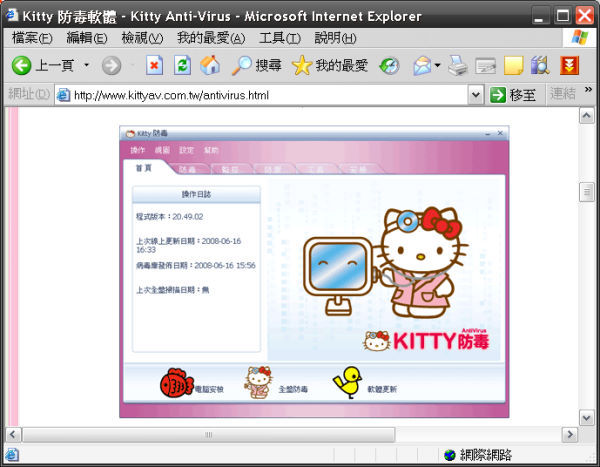
Task: Click vertical scrollbar up arrow
Action: pos(587,116)
